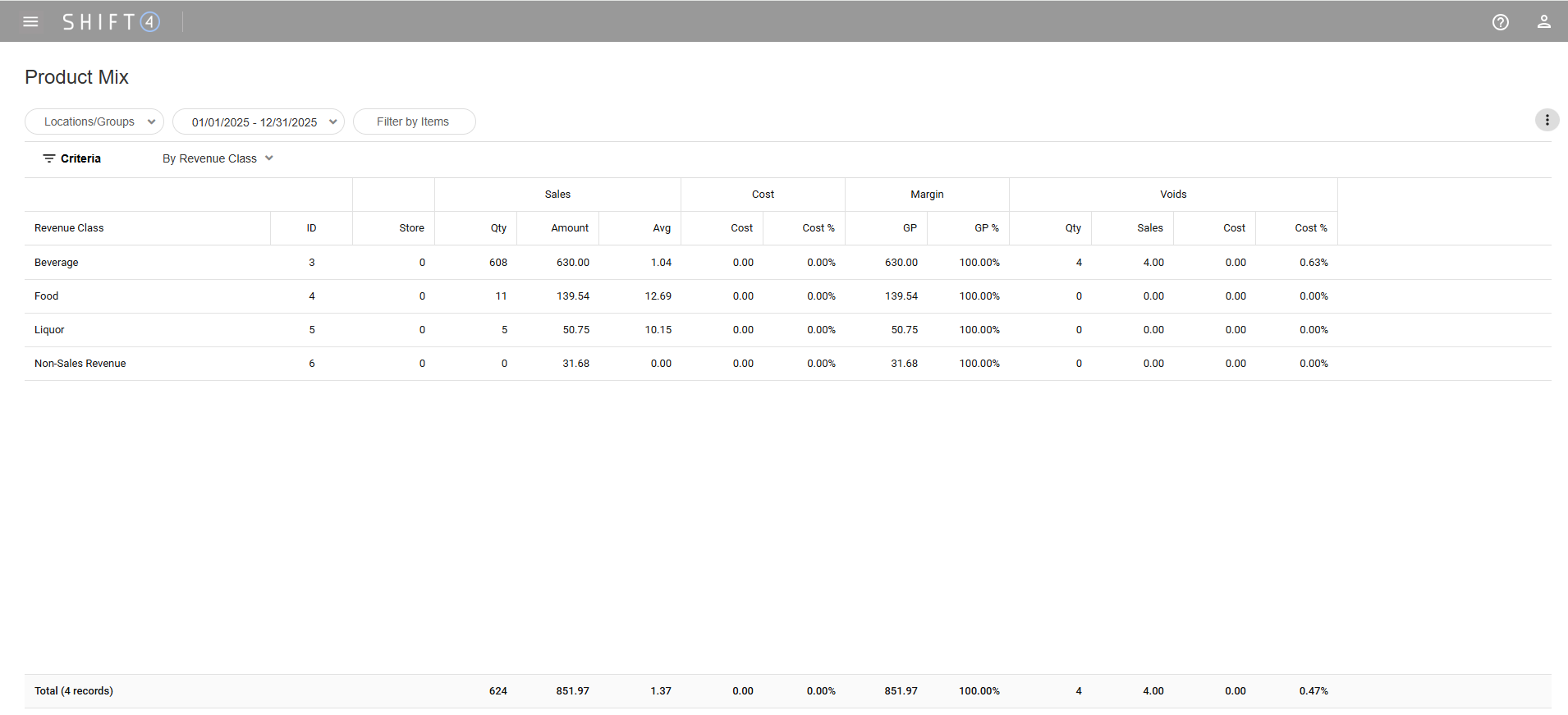Viewport: 1568px width, 715px height.
Task: Click the GP % column header
Action: [x=986, y=228]
